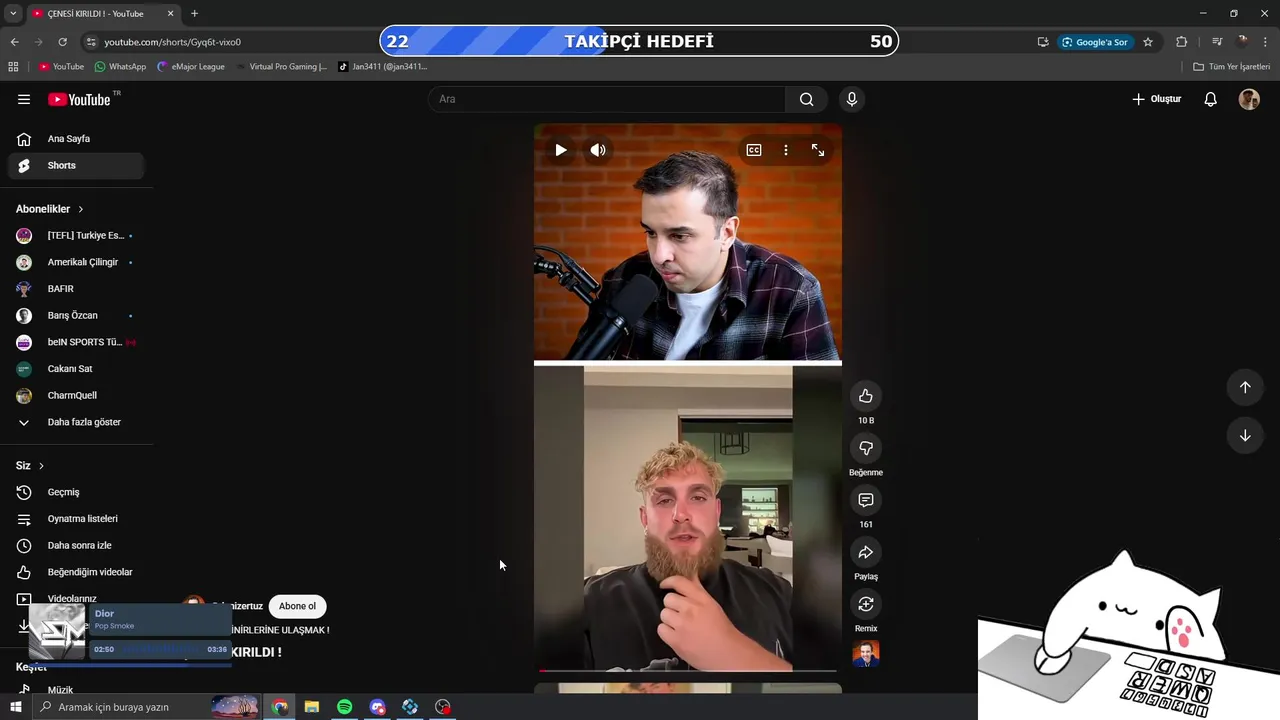Open the Remix option
1280x720 pixels.
click(866, 604)
